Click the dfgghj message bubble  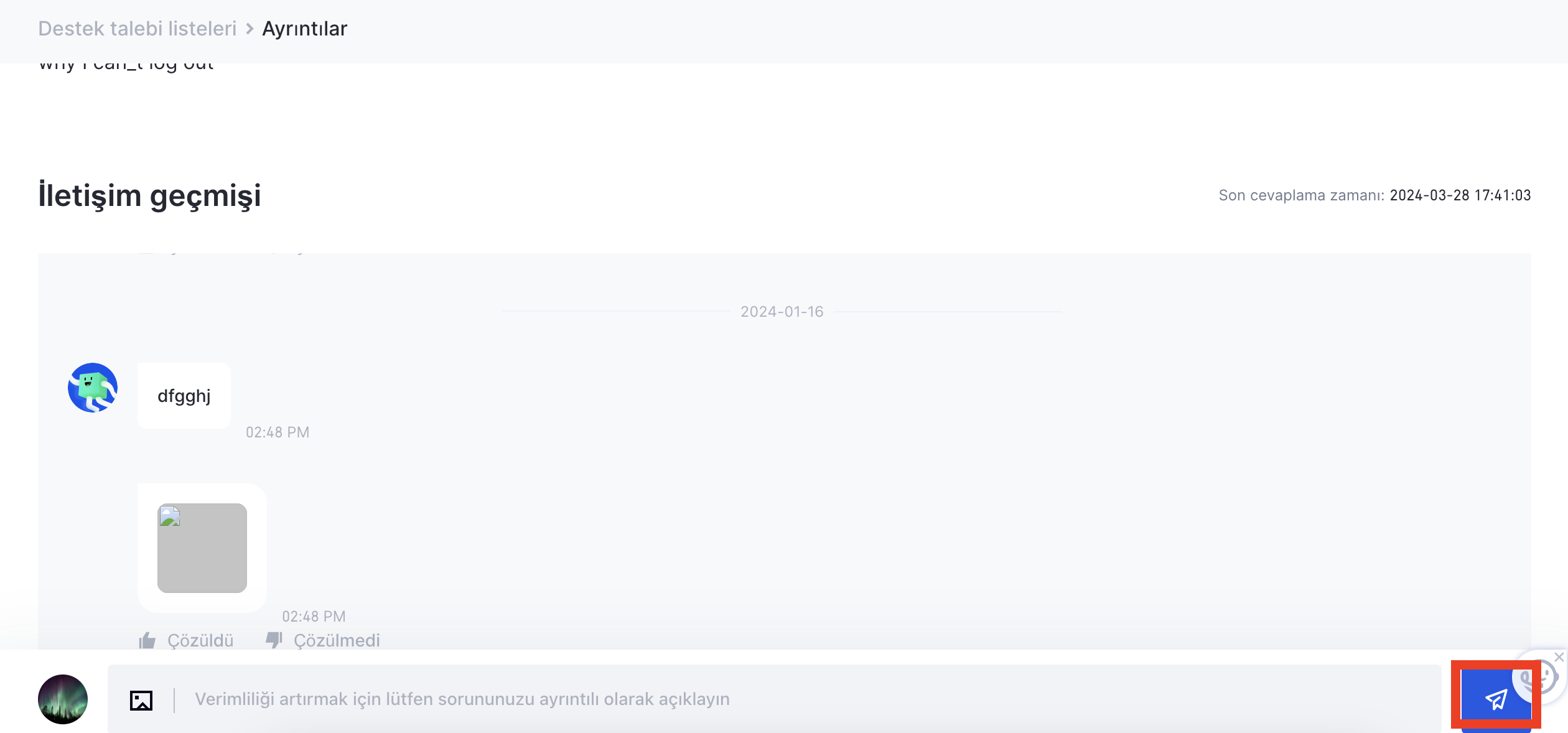(184, 396)
